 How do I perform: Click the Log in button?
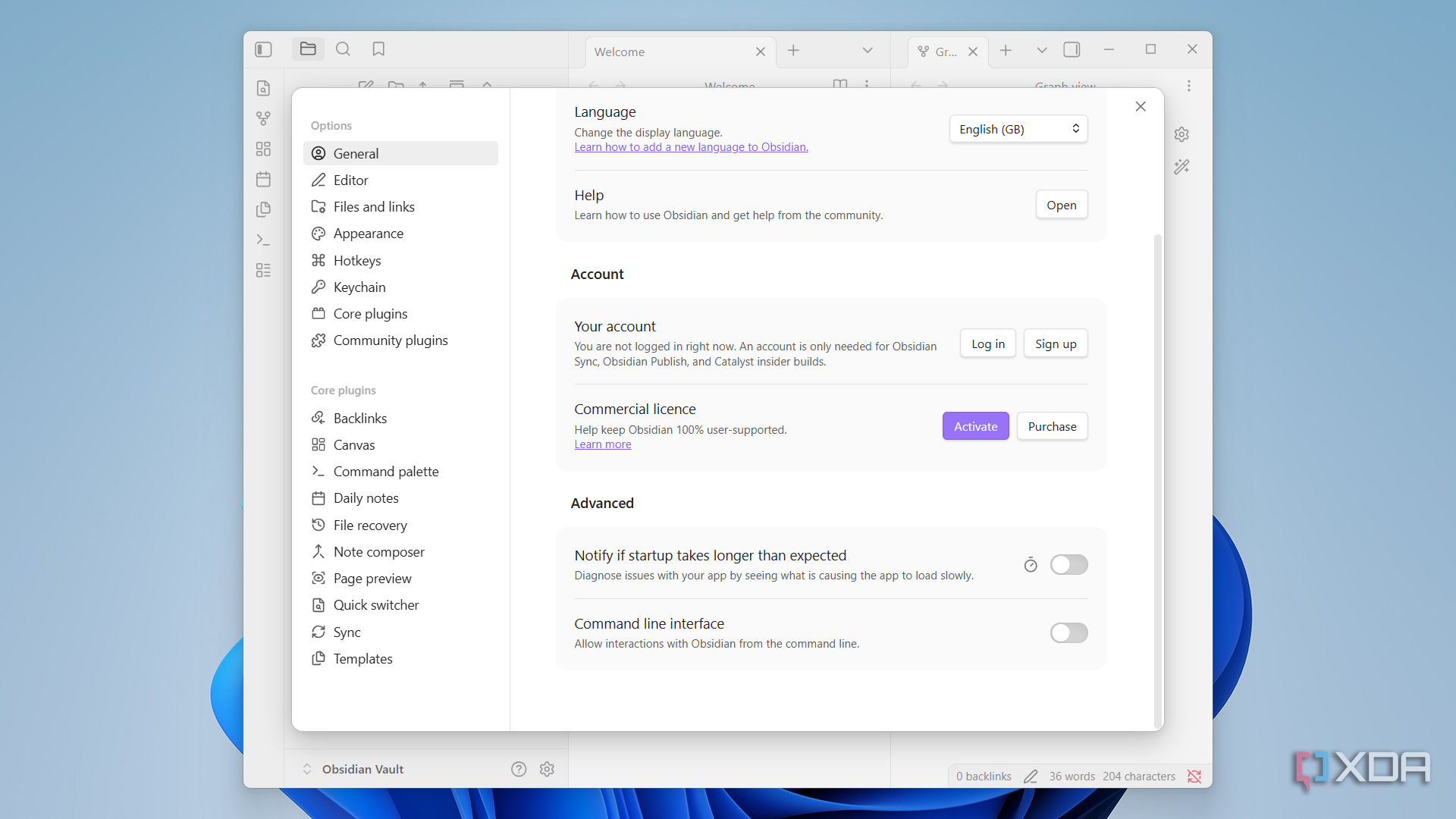tap(988, 344)
